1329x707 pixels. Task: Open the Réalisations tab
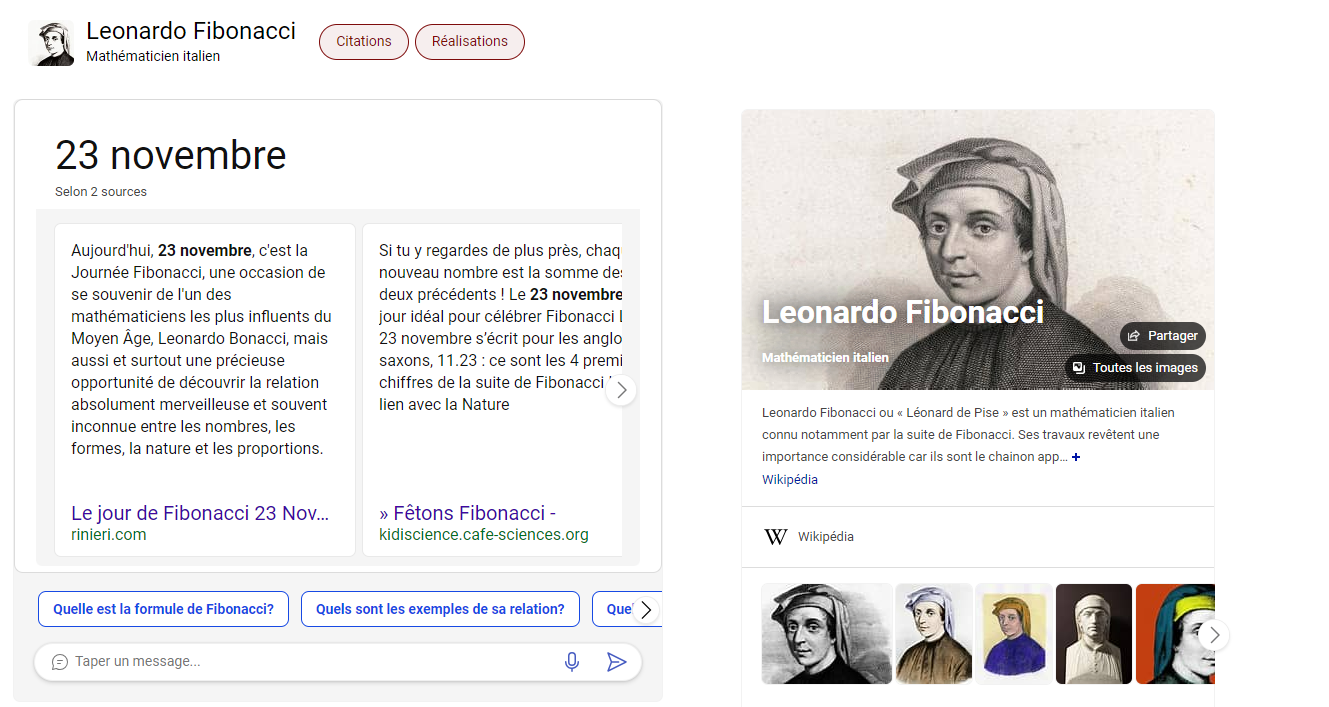pyautogui.click(x=470, y=42)
